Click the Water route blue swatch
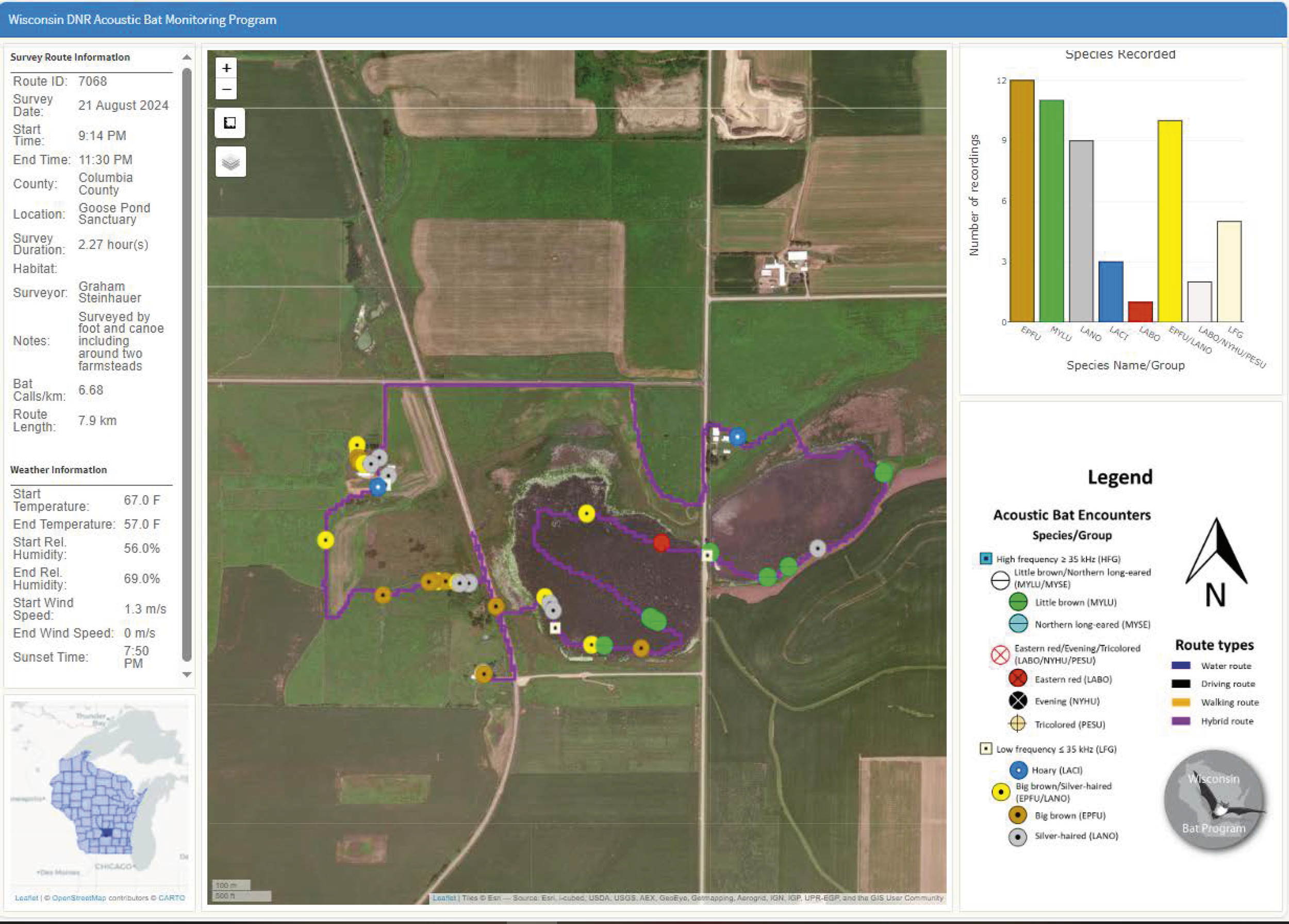 click(x=1180, y=666)
